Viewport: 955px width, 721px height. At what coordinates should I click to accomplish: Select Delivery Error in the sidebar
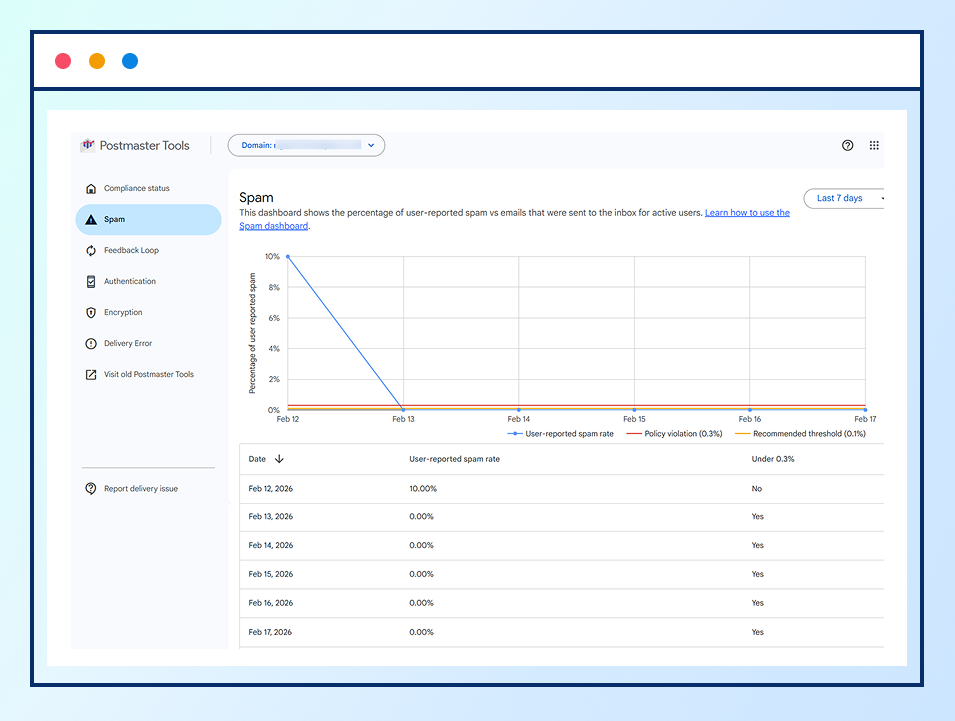tap(127, 343)
